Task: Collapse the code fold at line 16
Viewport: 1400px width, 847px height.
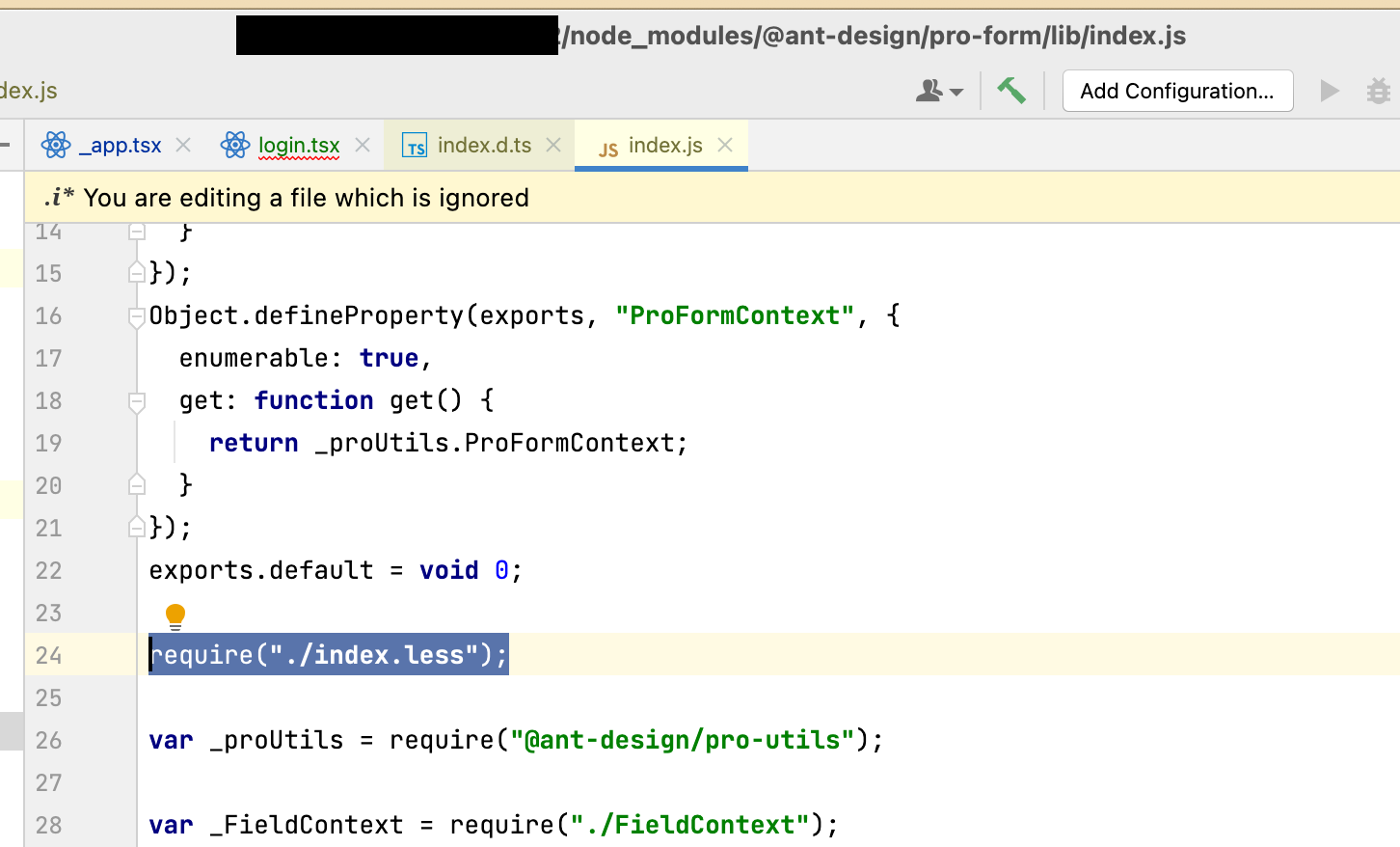Action: point(137,316)
